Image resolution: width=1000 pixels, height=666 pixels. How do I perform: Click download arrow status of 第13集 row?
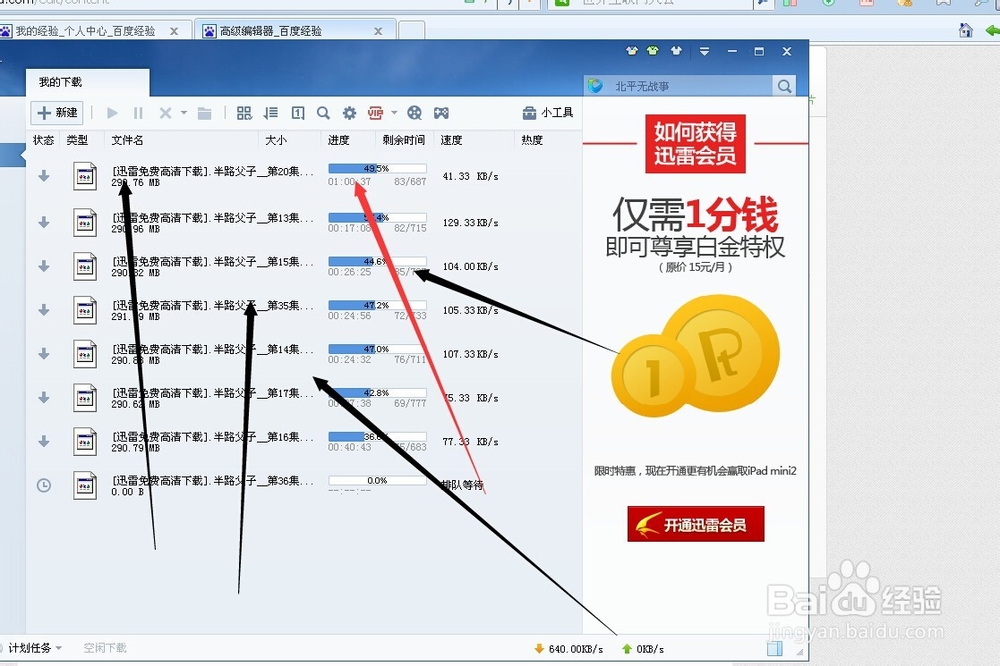click(x=43, y=223)
